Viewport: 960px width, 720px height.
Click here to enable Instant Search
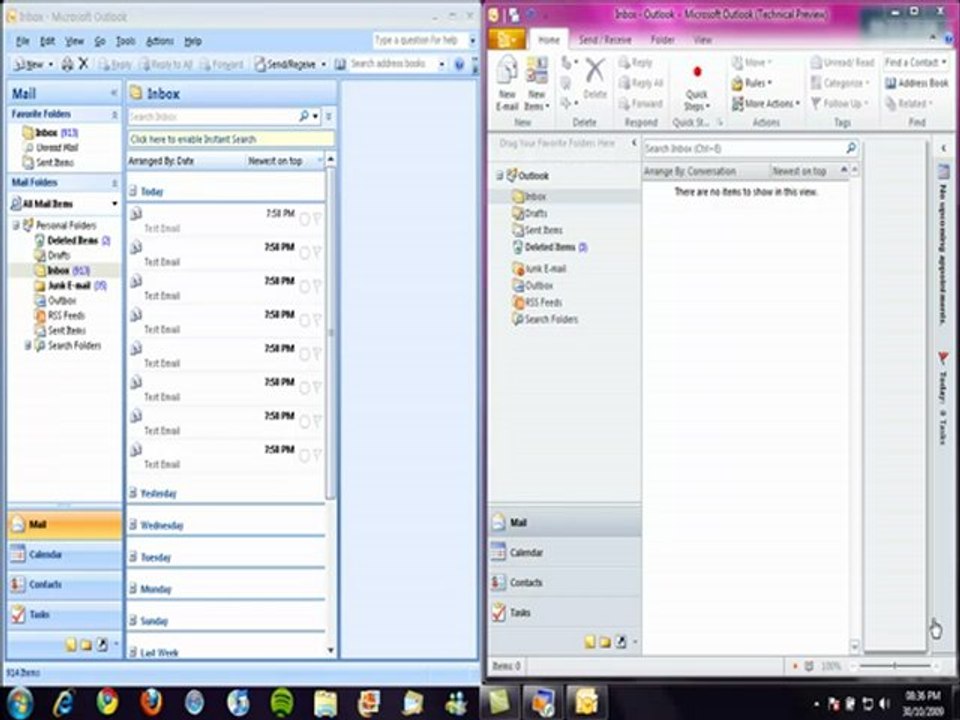click(231, 139)
